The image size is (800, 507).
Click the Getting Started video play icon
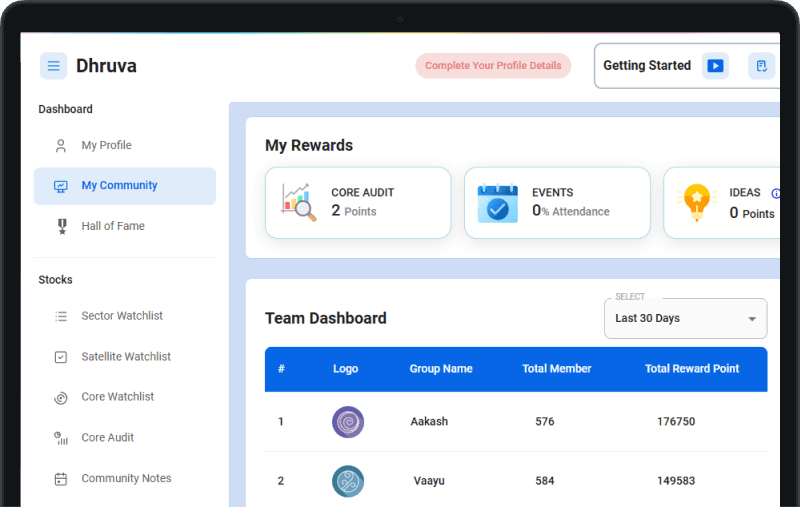[715, 66]
